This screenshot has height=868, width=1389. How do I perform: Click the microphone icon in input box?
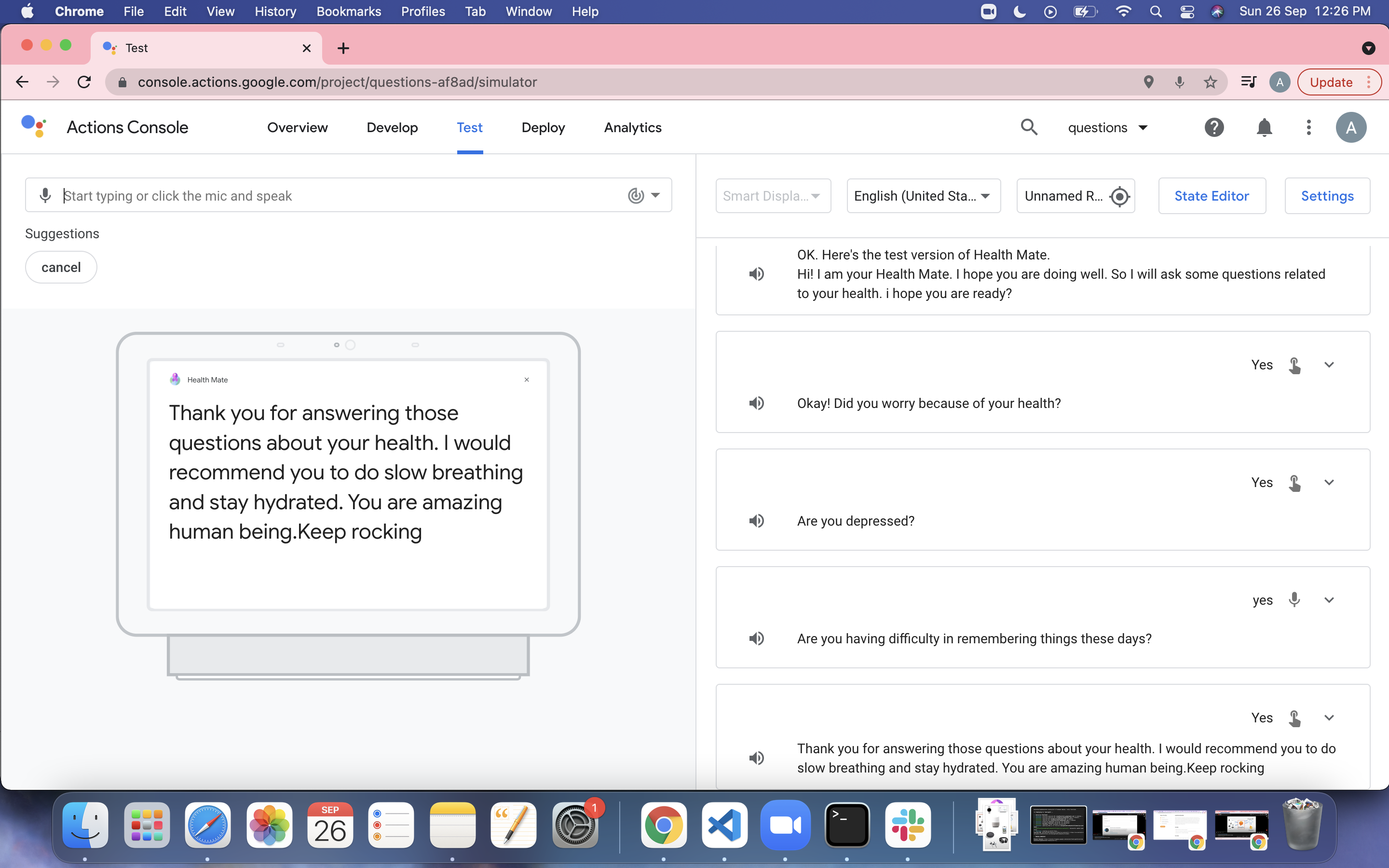click(x=45, y=196)
